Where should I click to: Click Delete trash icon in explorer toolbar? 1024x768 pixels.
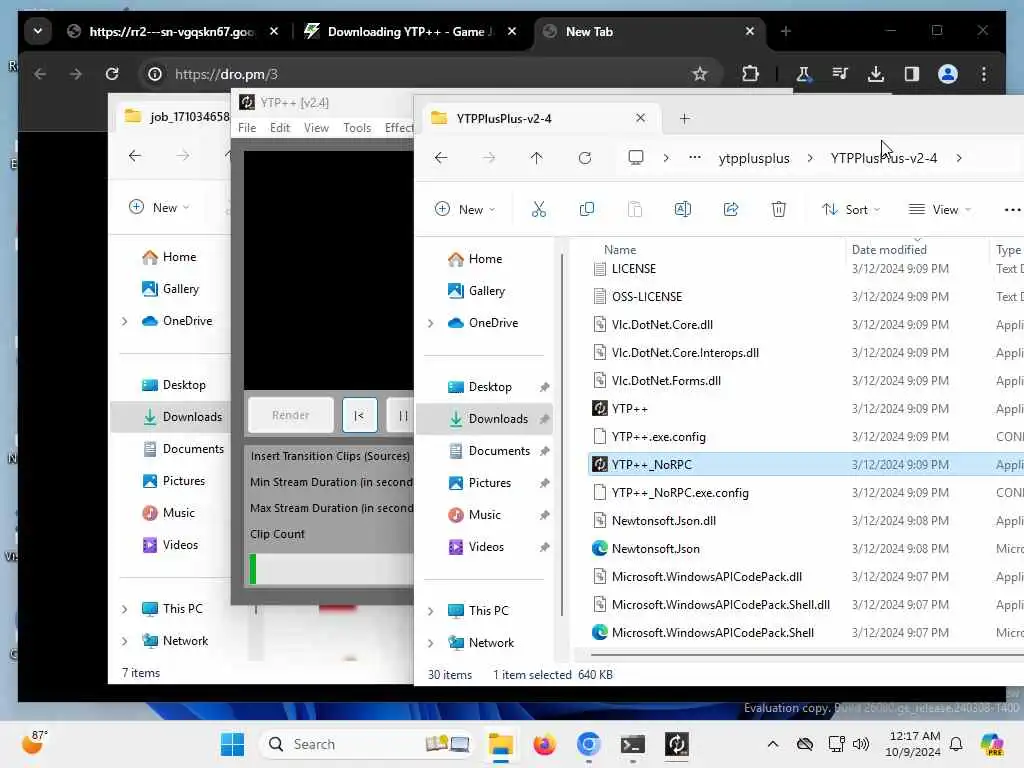778,210
